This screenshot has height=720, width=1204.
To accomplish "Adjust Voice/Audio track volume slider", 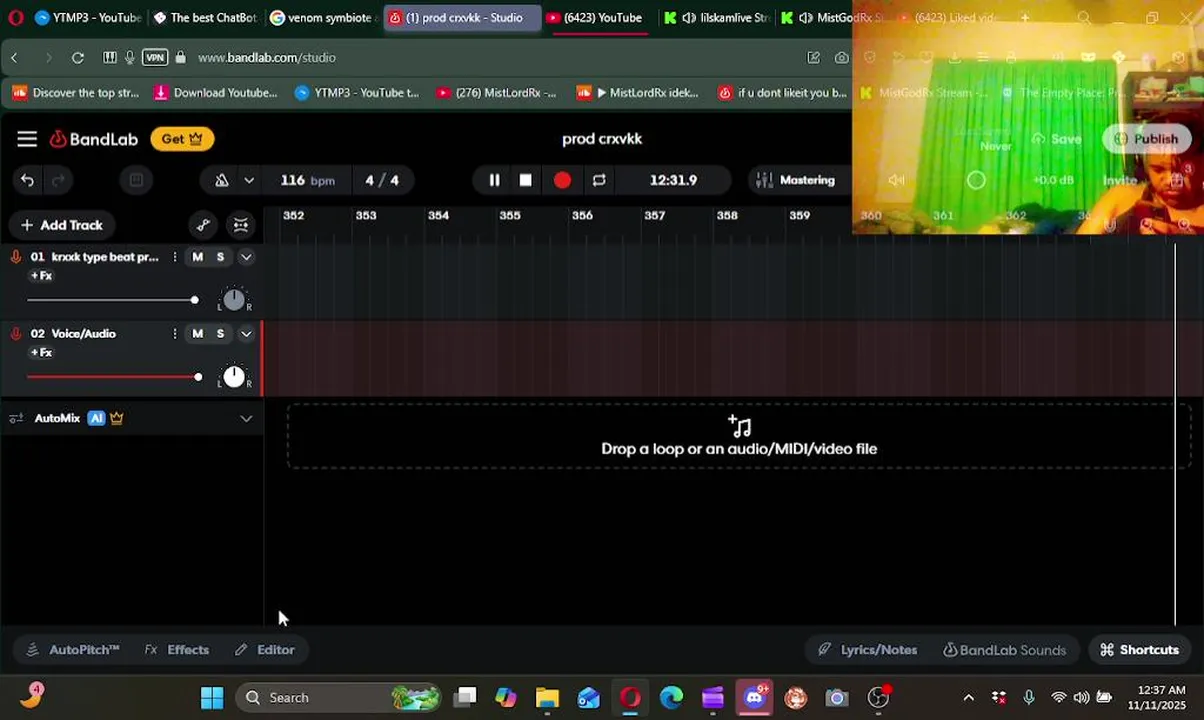I will (115, 377).
